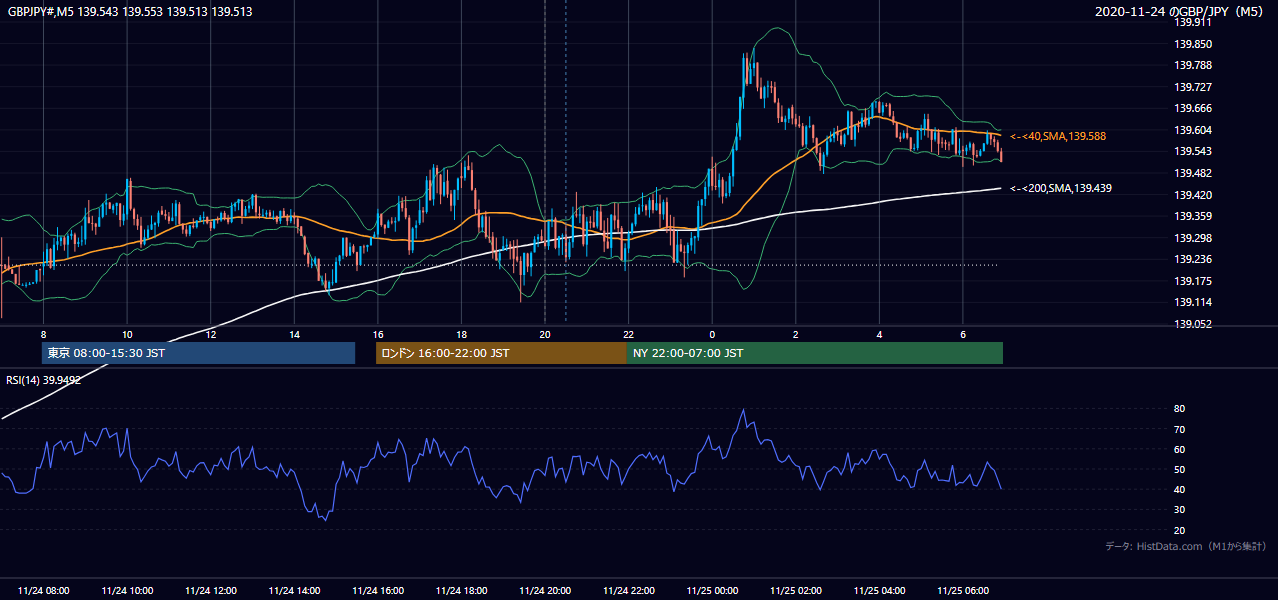The width and height of the screenshot is (1278, 600).
Task: Click RSI level 20 on the scale
Action: (1179, 530)
